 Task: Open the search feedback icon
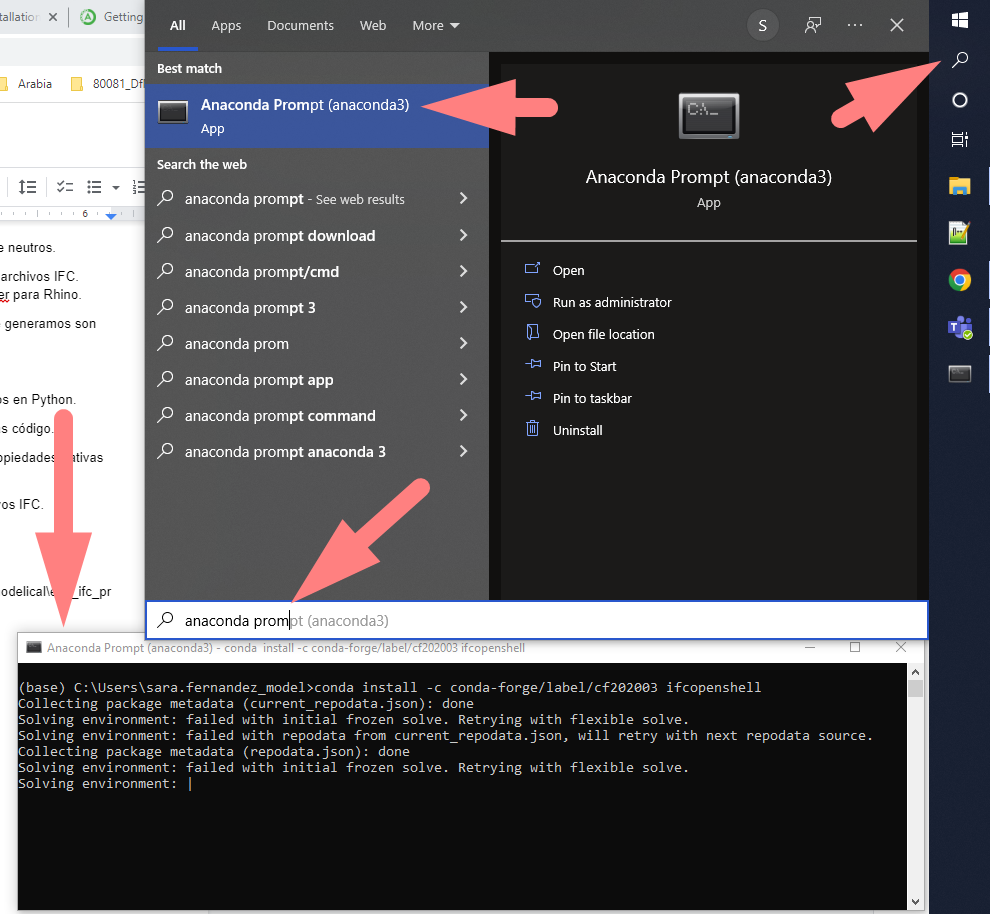813,25
